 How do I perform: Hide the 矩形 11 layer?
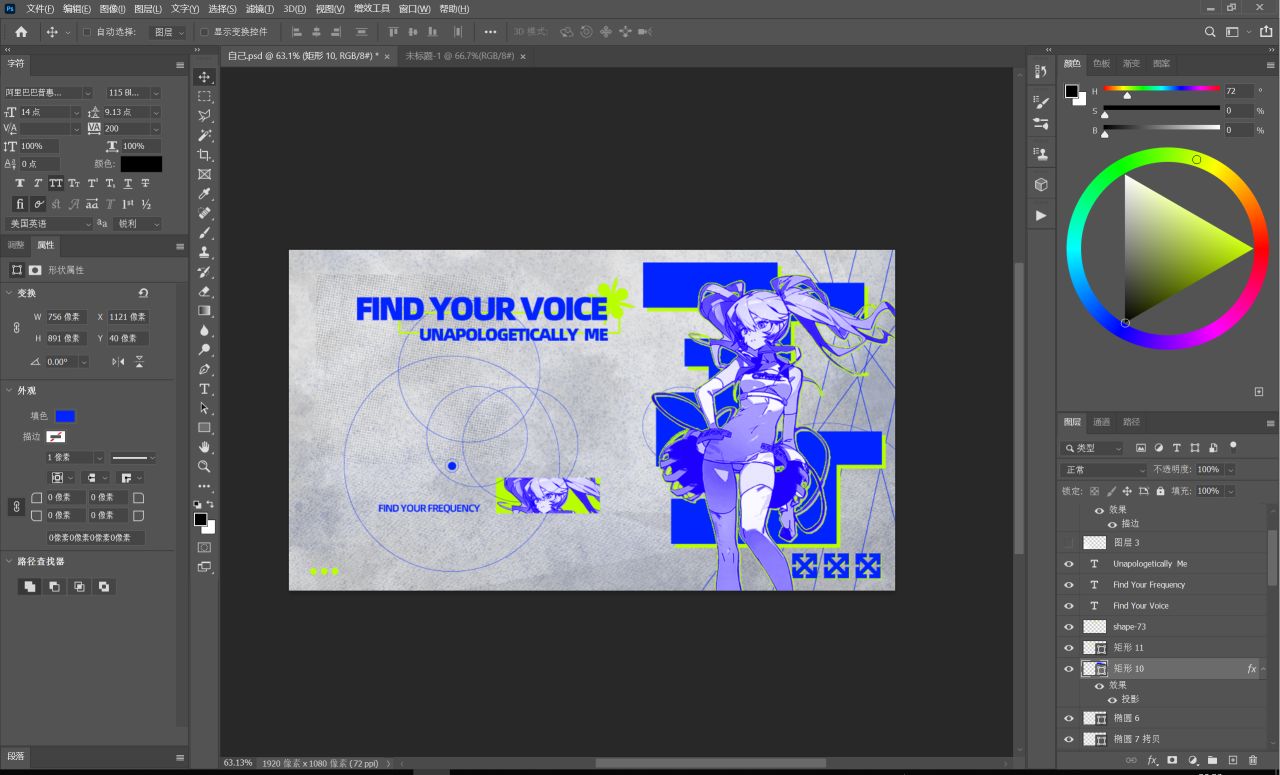tap(1069, 648)
